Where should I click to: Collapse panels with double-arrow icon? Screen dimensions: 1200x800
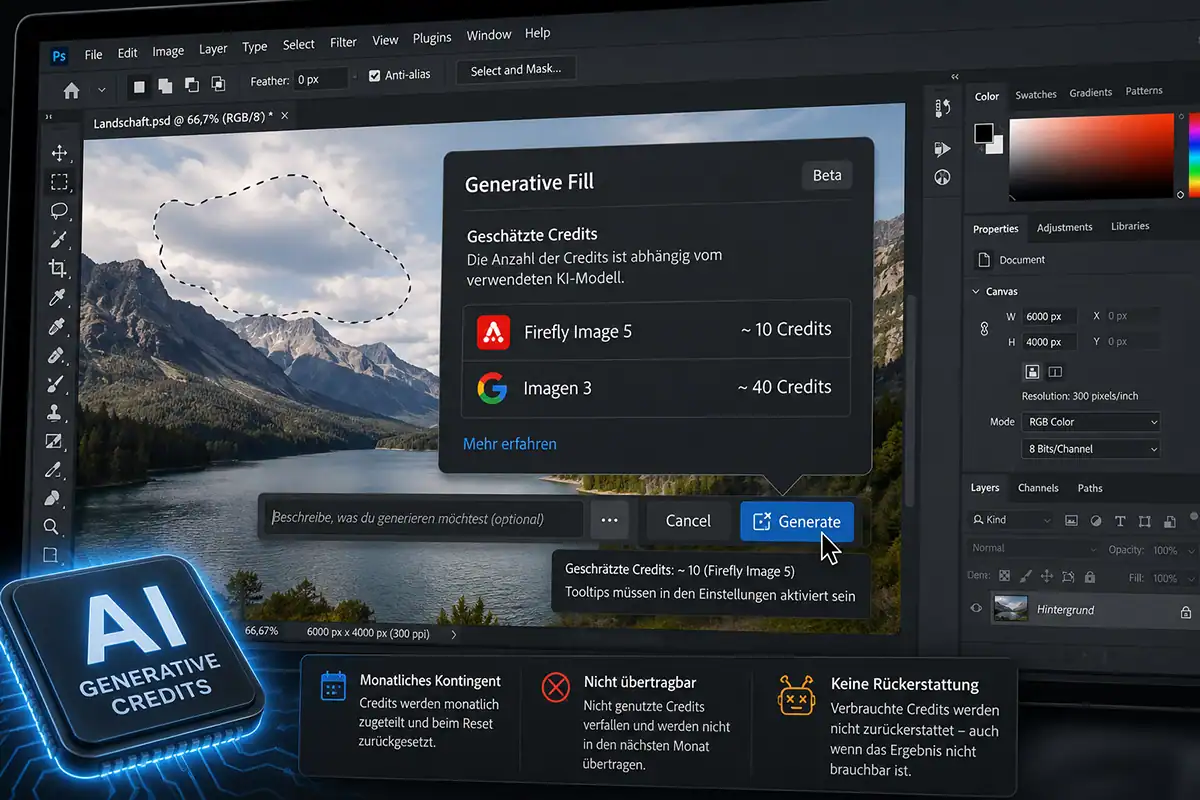pyautogui.click(x=955, y=77)
